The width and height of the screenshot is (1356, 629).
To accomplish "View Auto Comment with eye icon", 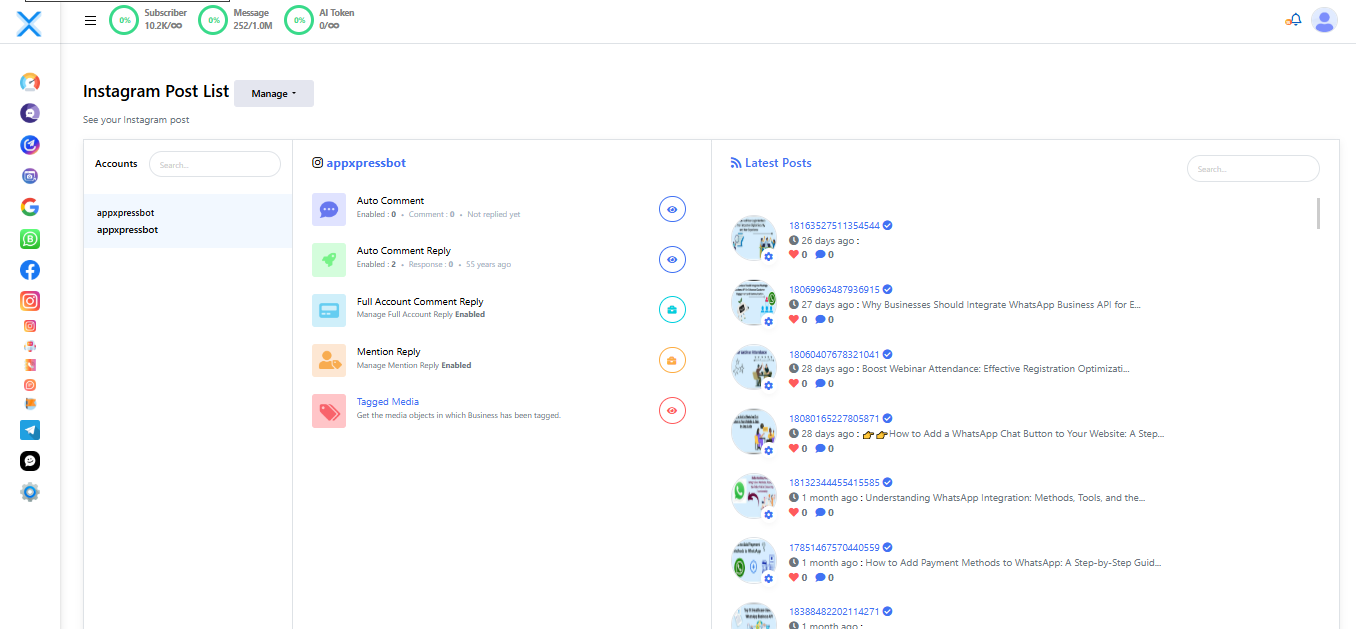I will [672, 209].
